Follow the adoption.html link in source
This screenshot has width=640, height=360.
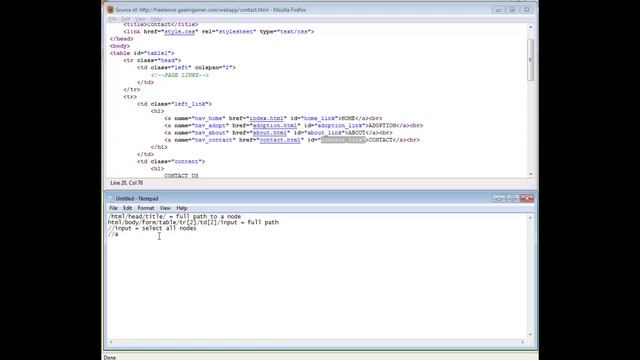[275, 126]
